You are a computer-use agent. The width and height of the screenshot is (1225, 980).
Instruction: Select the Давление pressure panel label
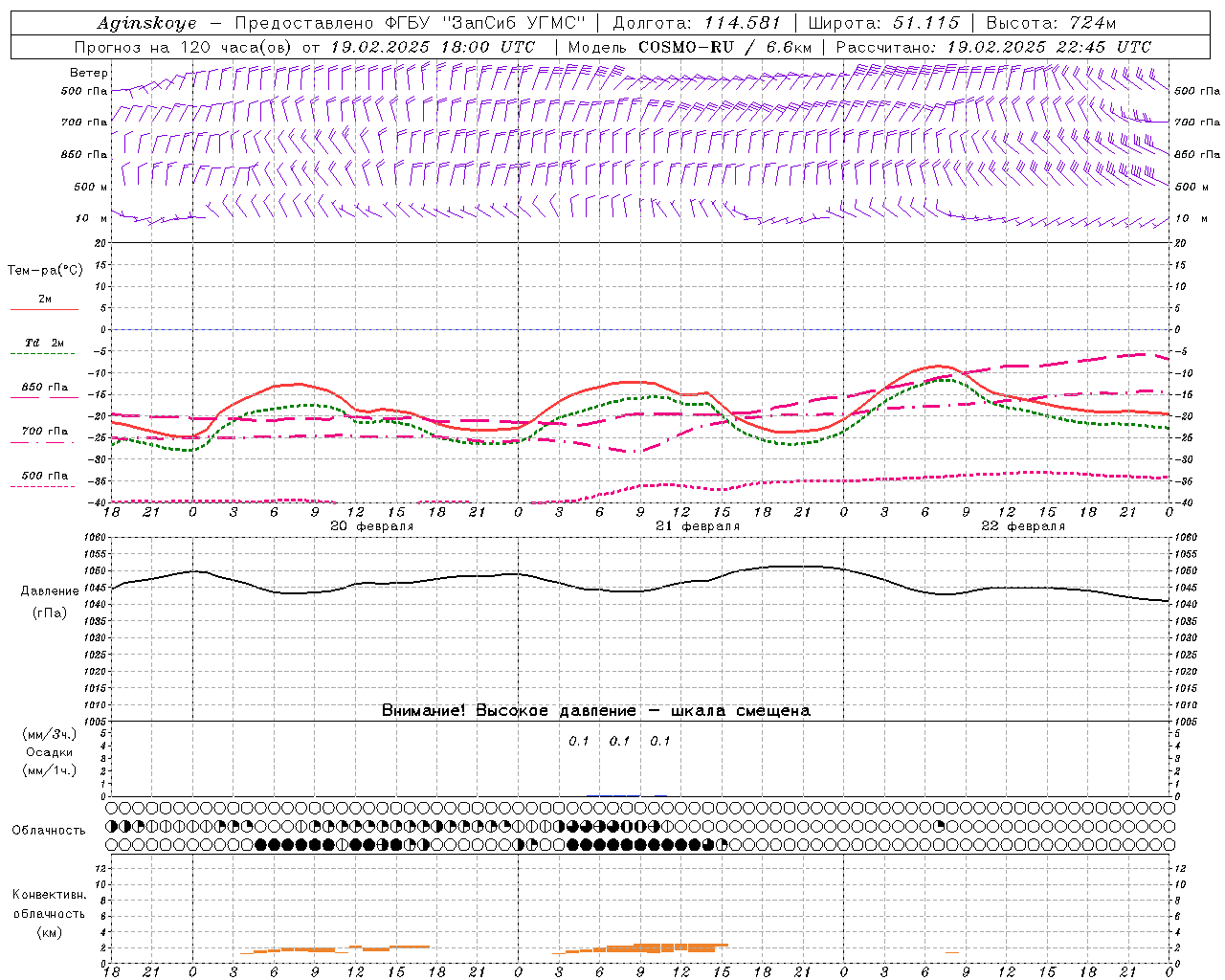(49, 591)
